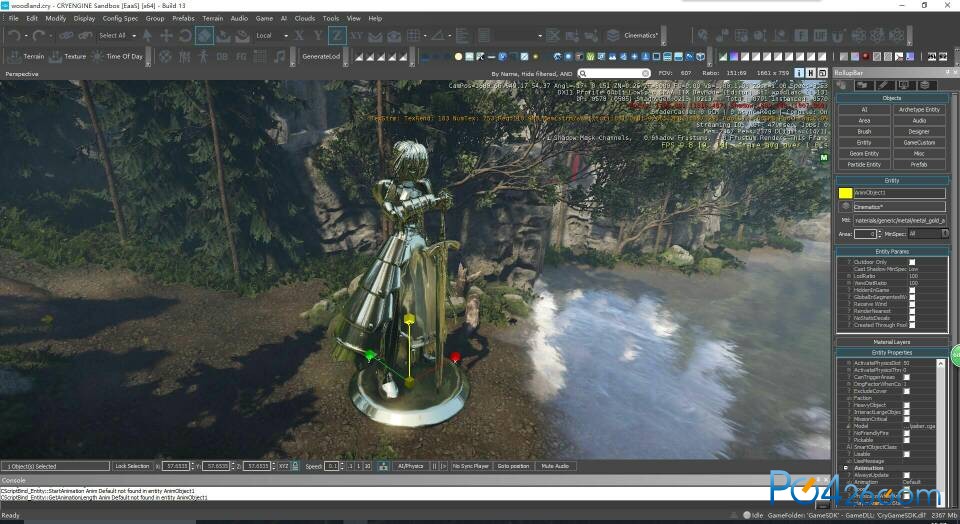Open the File menu
The width and height of the screenshot is (960, 524).
[x=13, y=18]
